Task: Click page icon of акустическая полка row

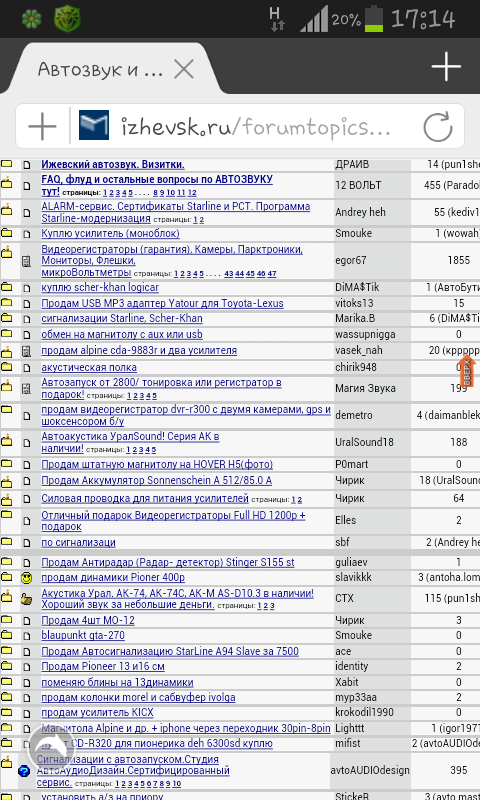Action: 27,368
